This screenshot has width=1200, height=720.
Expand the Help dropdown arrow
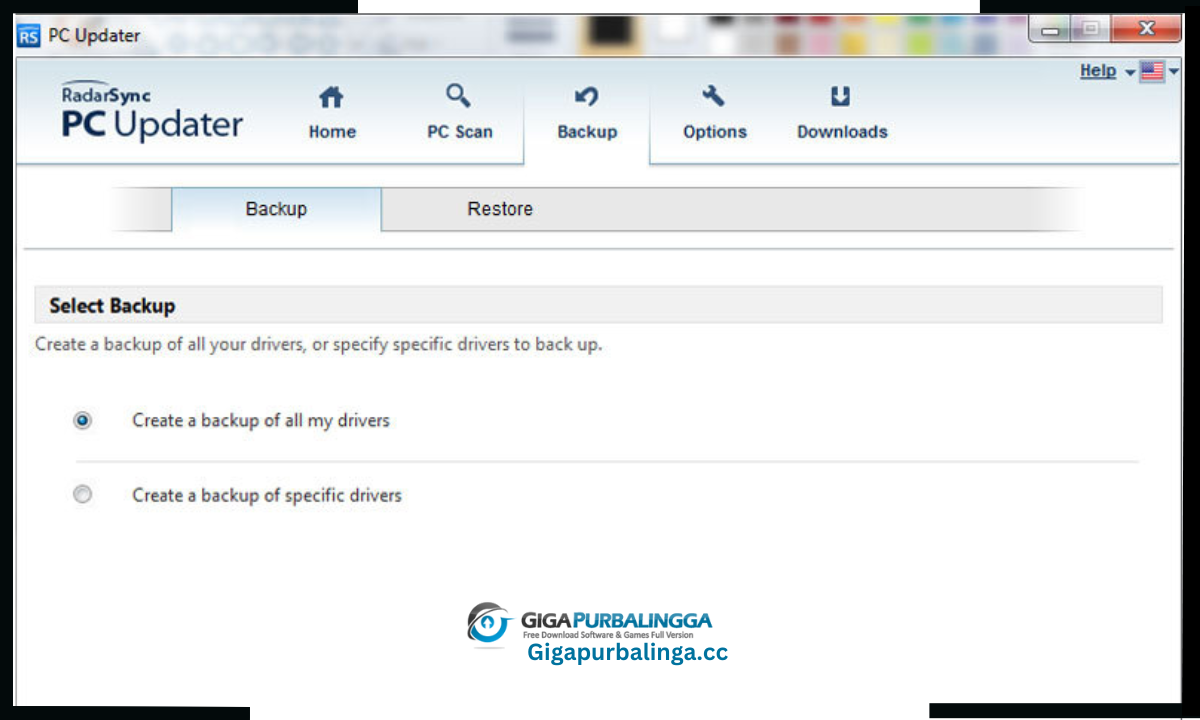point(1130,72)
